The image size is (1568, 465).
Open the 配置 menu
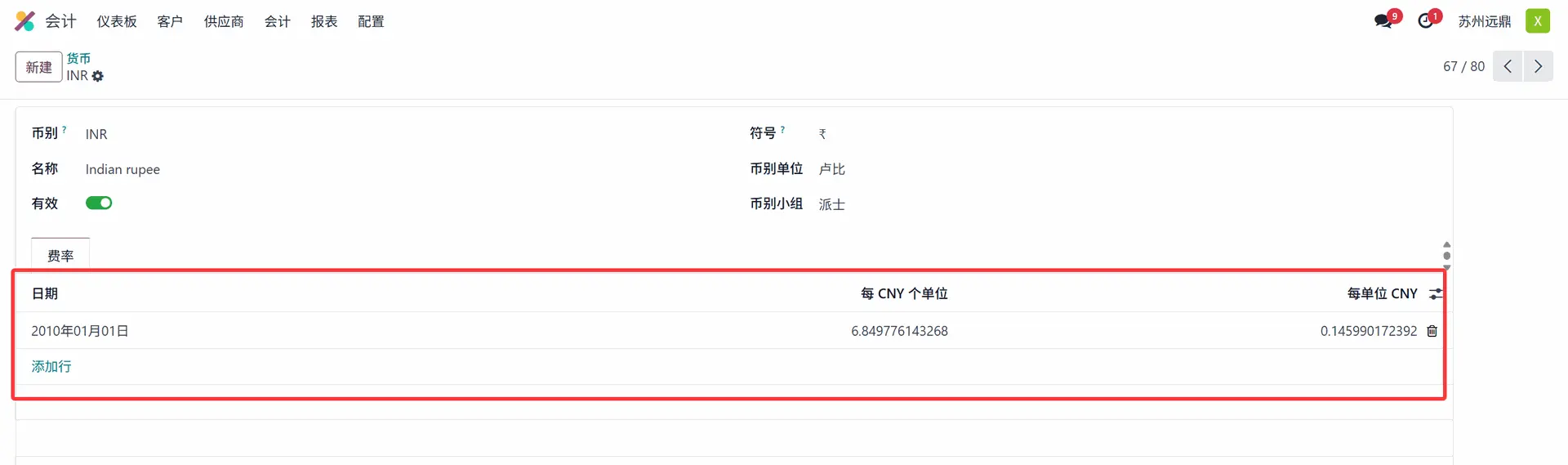(371, 21)
